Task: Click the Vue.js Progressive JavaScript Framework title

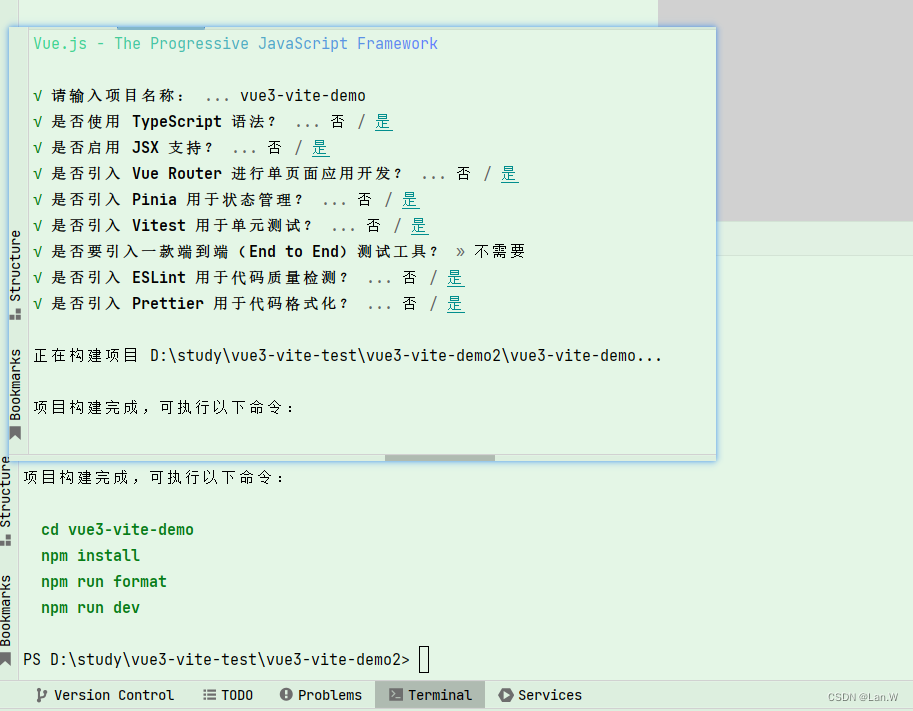Action: click(236, 43)
